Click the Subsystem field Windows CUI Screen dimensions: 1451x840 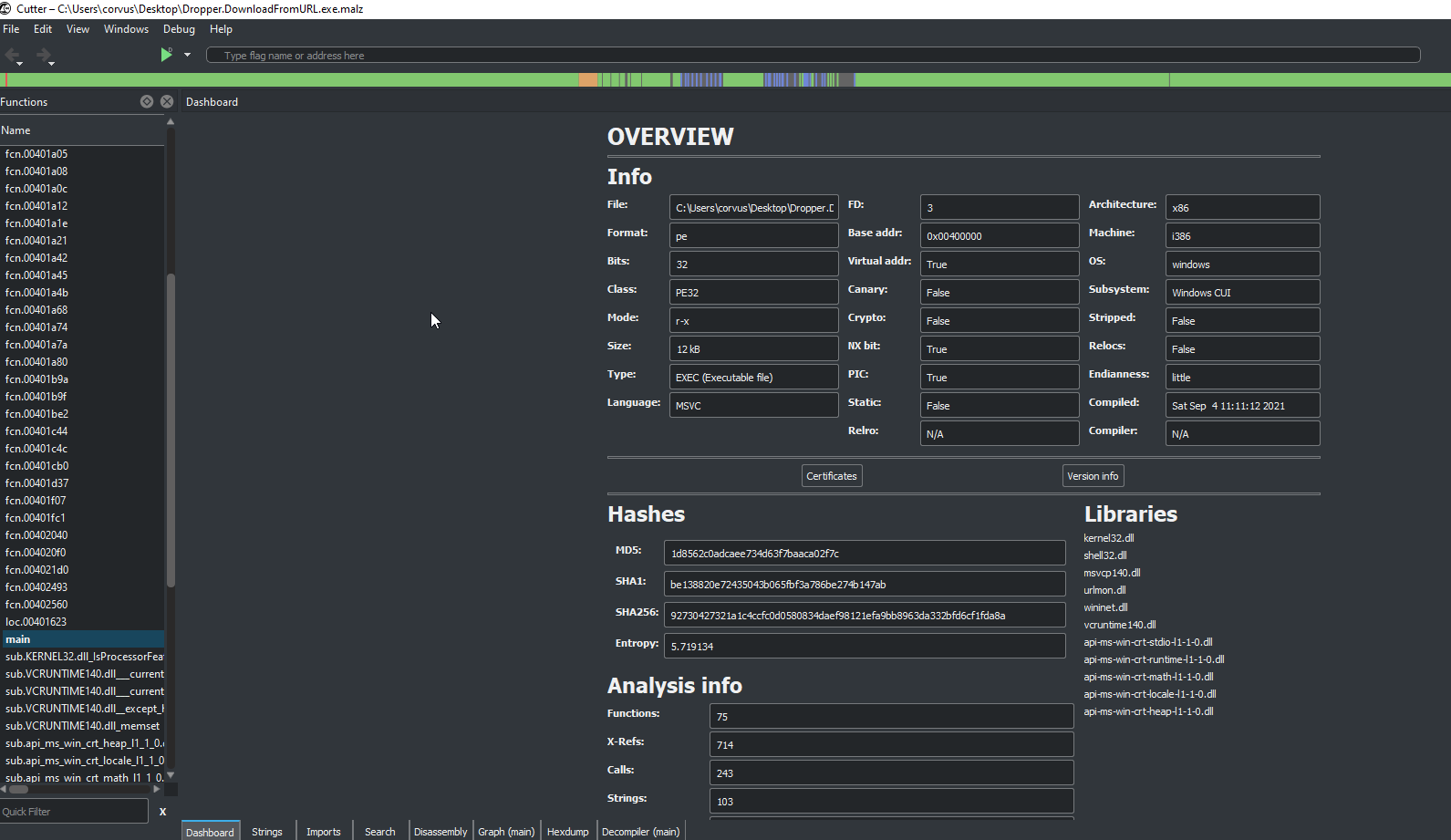tap(1242, 292)
